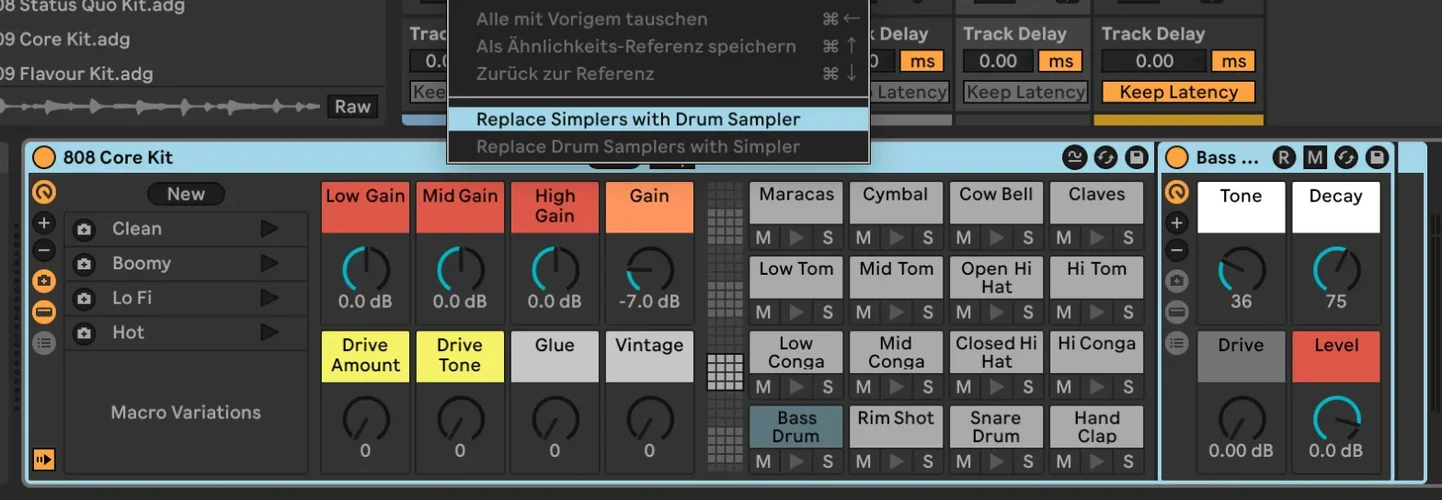Launch the Lo Fi macro variation arrow
The height and width of the screenshot is (500, 1442).
(x=269, y=298)
